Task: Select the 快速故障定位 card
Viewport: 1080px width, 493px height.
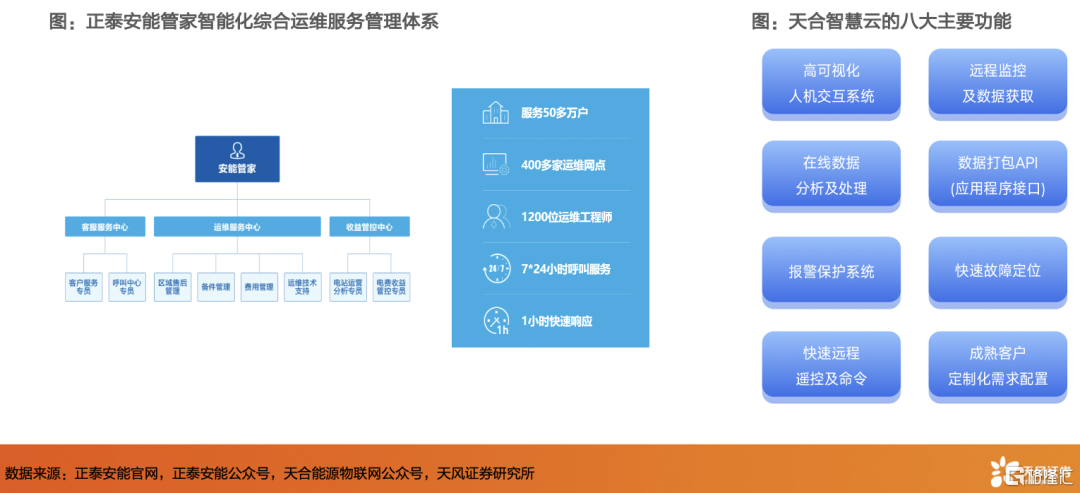Action: 998,272
